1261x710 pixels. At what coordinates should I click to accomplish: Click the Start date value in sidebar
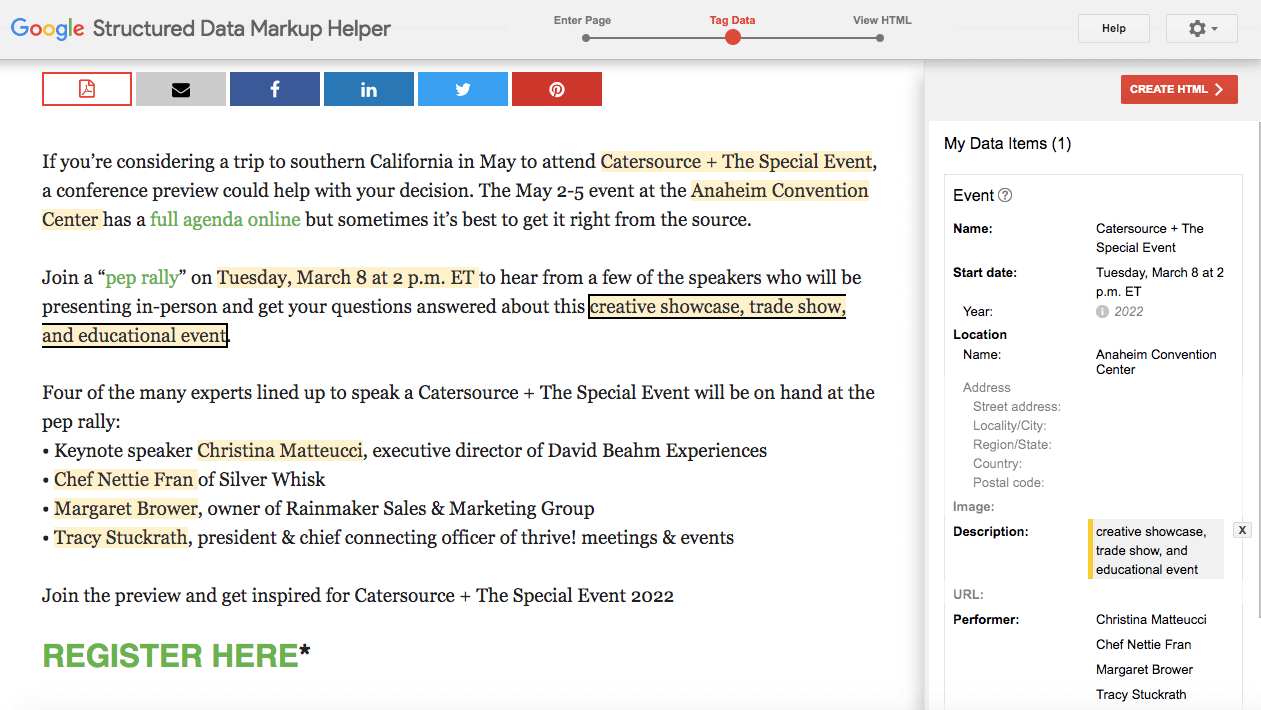[1160, 282]
